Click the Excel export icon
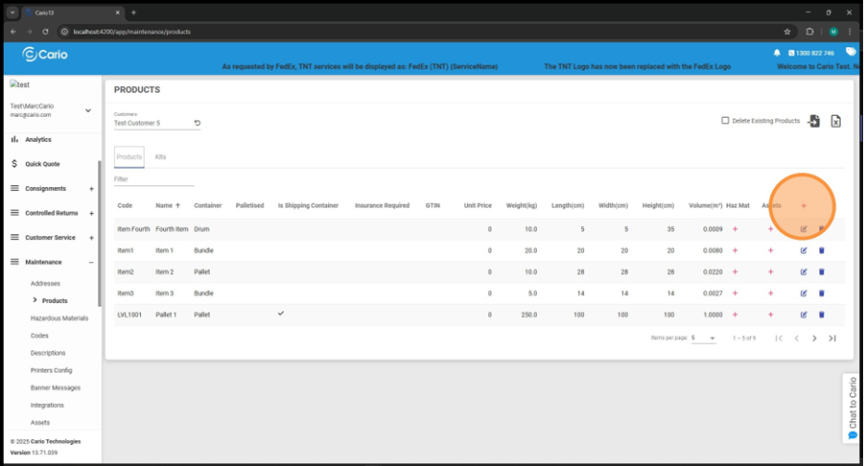 (836, 121)
